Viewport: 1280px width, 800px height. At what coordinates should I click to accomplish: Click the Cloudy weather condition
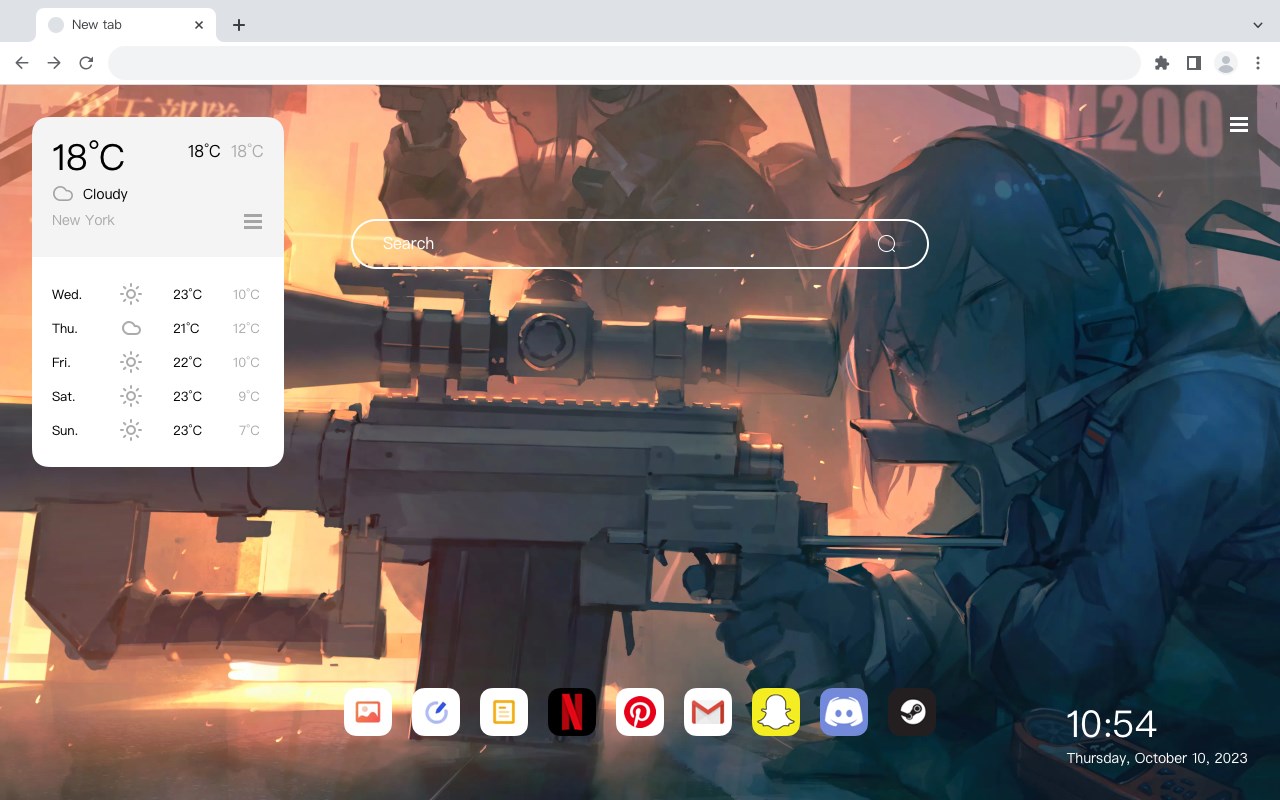coord(105,194)
